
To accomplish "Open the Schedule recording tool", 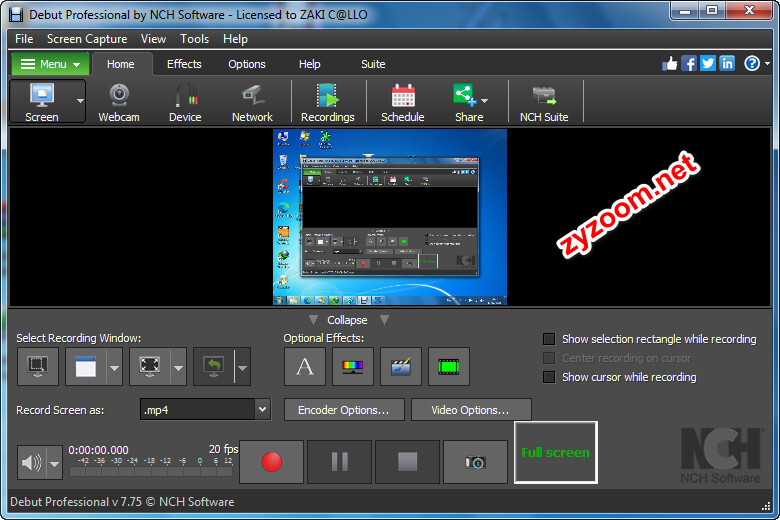I will tap(402, 103).
